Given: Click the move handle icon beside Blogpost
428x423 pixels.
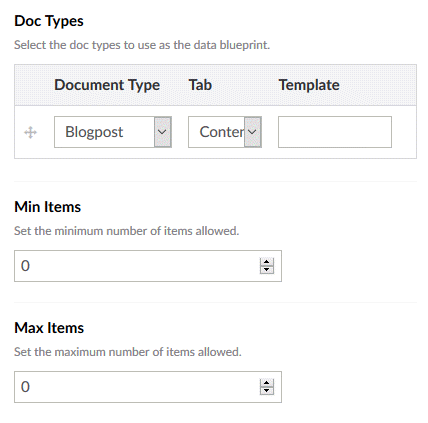Looking at the screenshot, I should coord(30,132).
